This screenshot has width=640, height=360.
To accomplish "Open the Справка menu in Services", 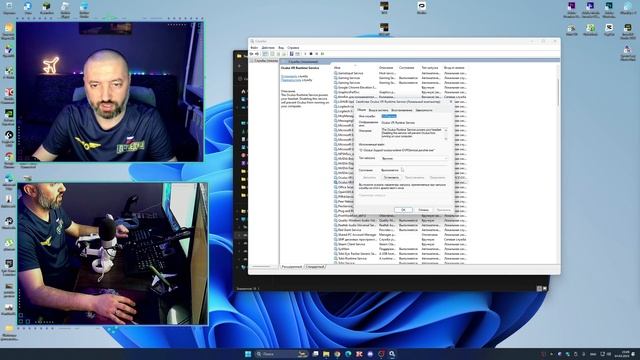I will coord(293,48).
